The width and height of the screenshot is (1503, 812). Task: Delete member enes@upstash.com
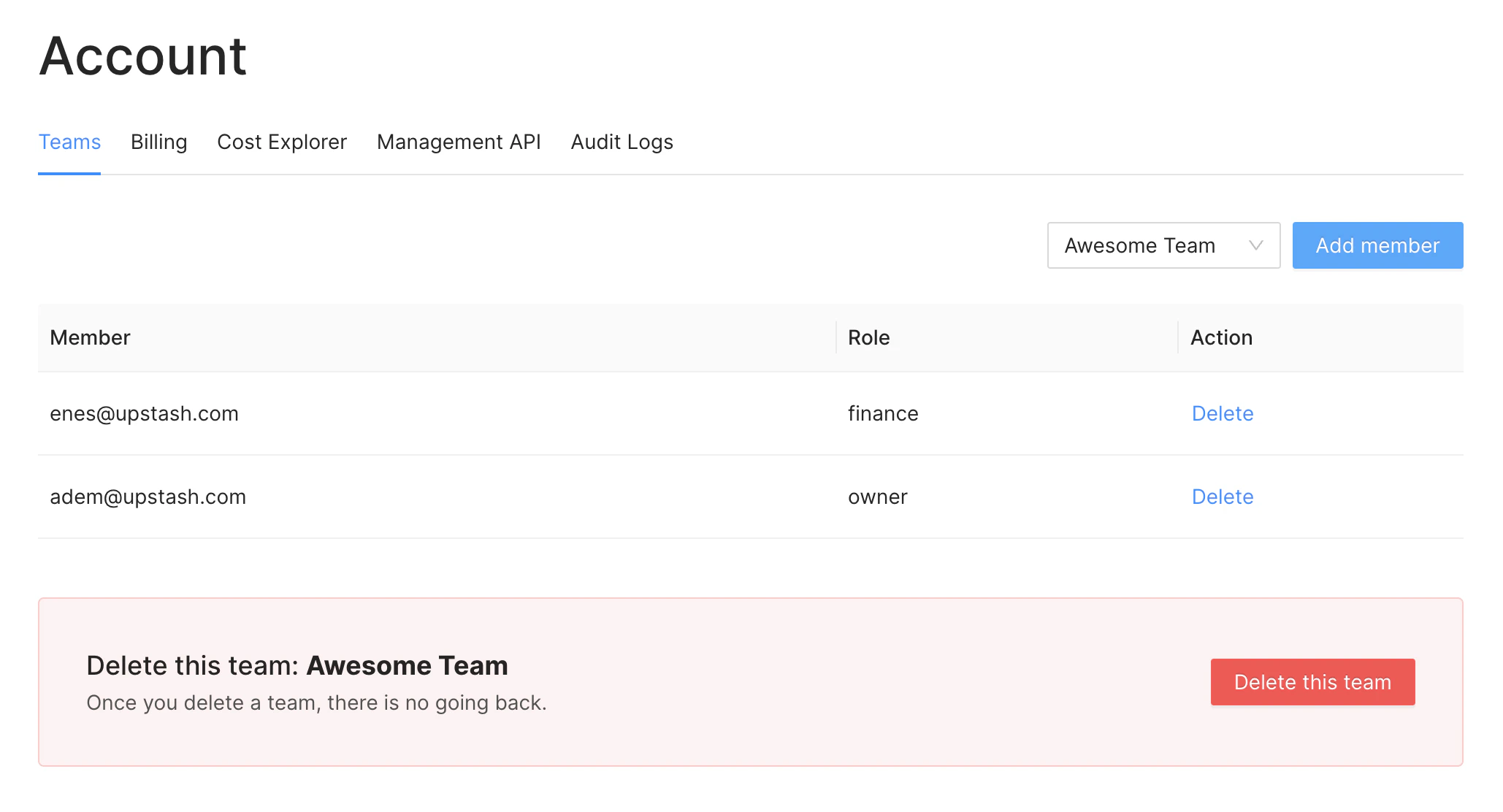coord(1222,413)
